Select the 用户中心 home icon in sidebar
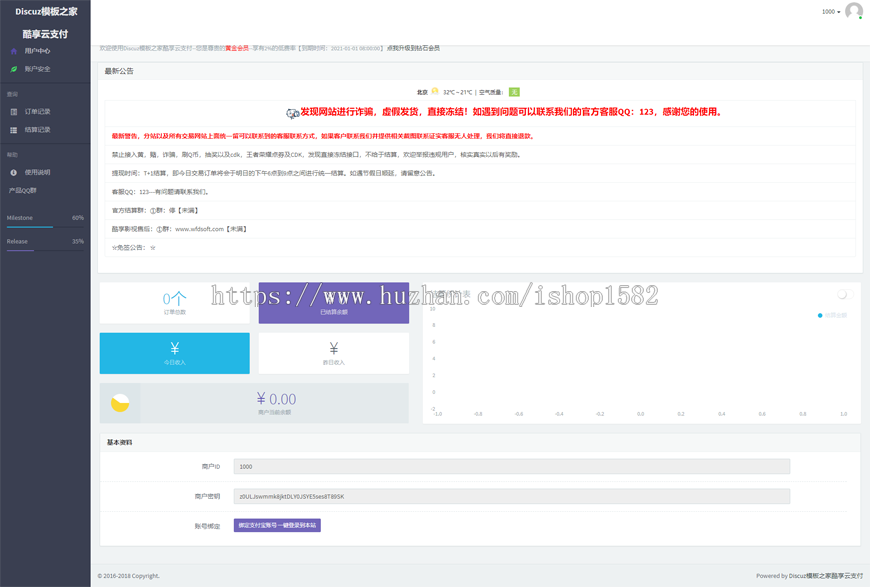Viewport: 870px width, 587px height. [14, 51]
